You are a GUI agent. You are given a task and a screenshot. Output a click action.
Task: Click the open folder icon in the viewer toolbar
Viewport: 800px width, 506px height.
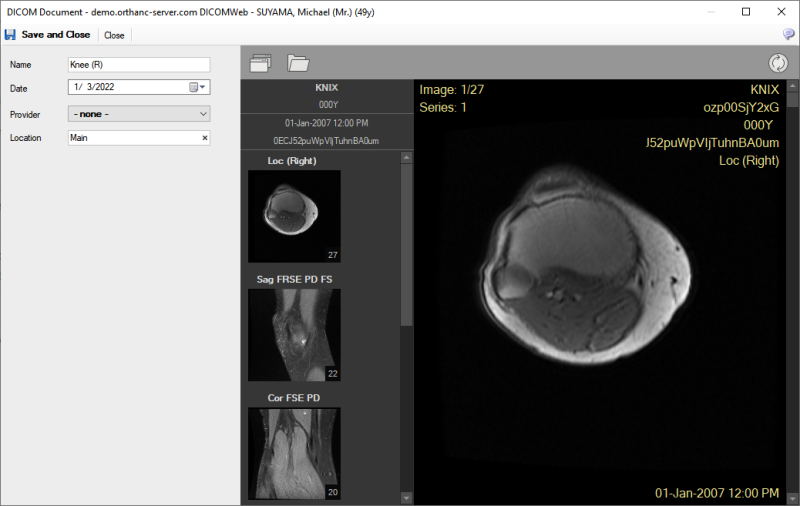point(298,63)
